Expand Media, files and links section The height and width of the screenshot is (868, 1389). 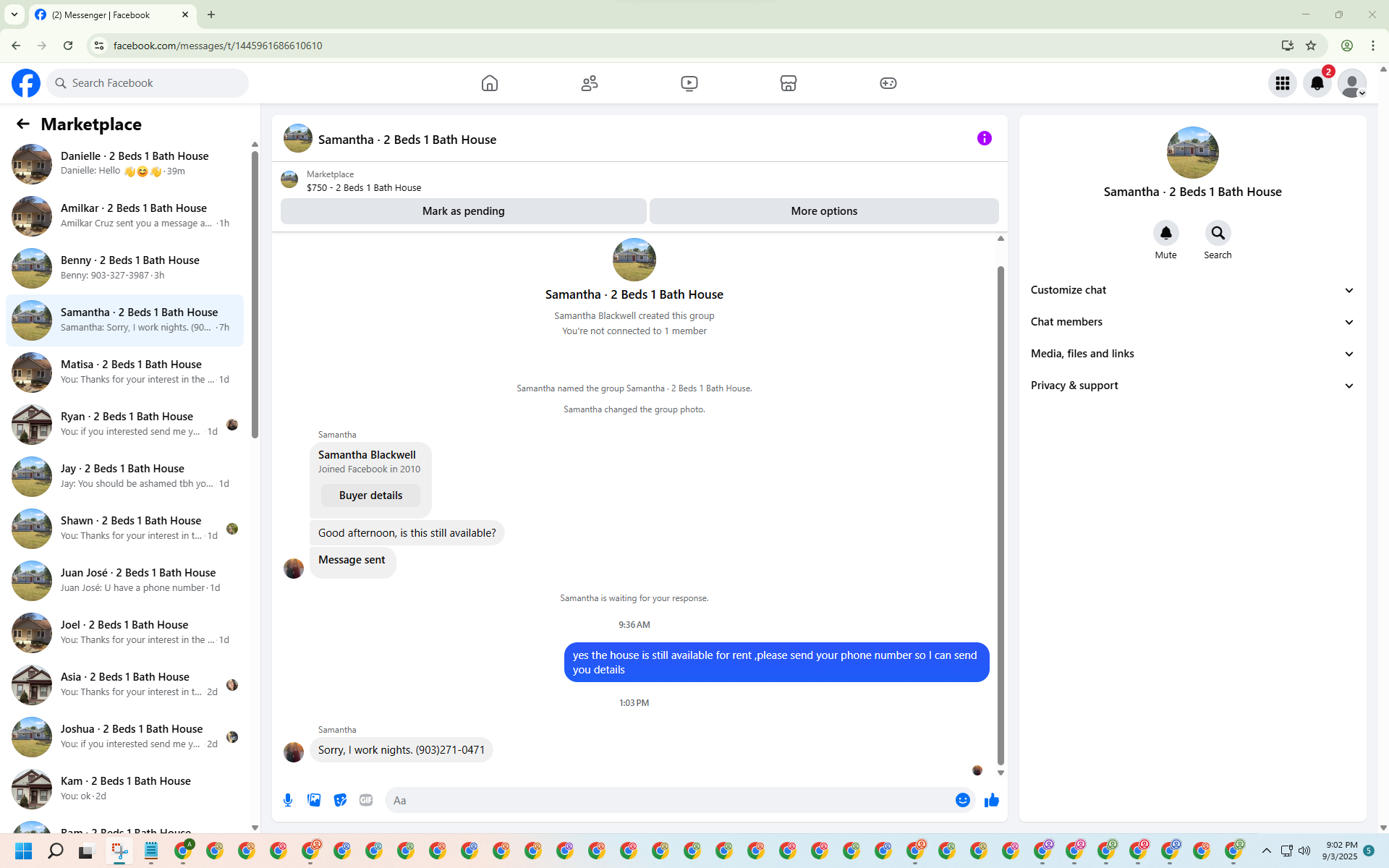1193,354
